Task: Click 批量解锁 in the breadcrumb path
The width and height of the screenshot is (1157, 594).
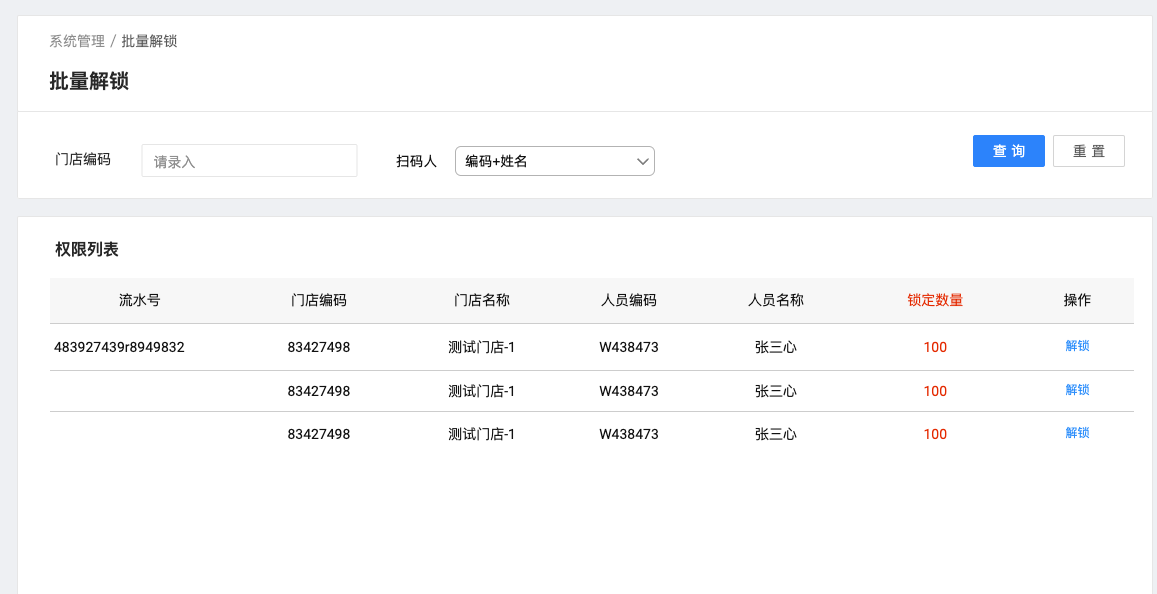Action: tap(149, 41)
